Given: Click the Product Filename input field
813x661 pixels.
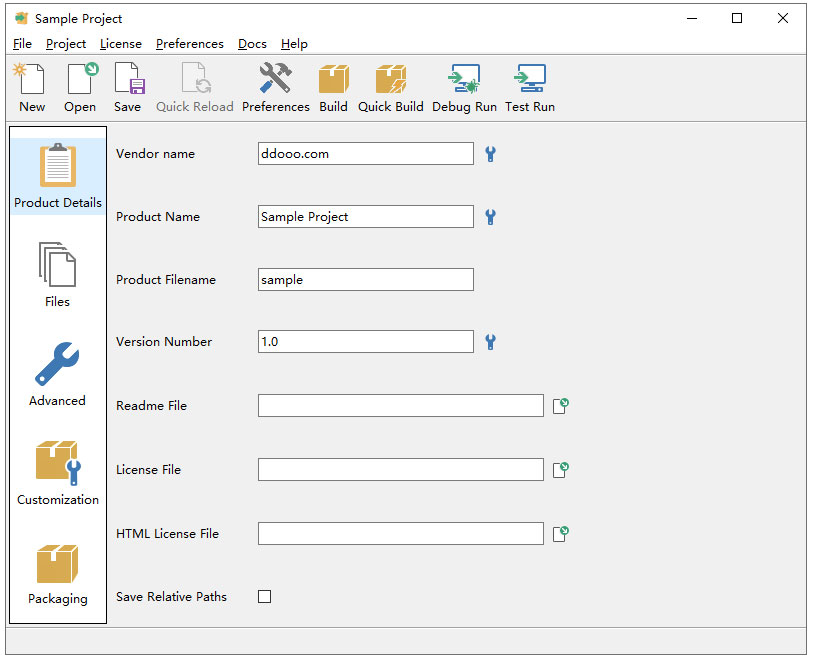Looking at the screenshot, I should click(366, 279).
